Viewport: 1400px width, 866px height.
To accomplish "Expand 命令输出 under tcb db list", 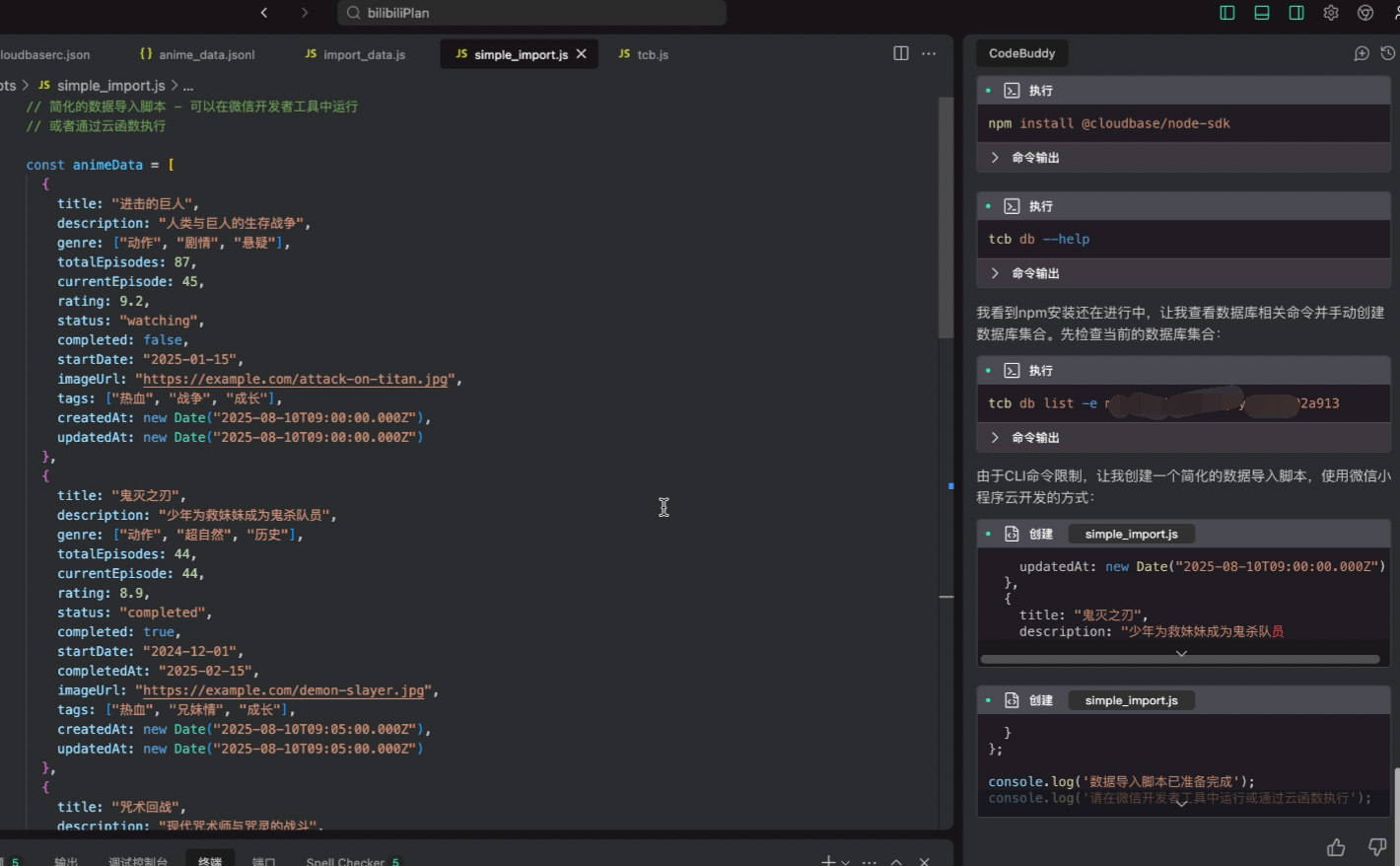I will (1183, 438).
